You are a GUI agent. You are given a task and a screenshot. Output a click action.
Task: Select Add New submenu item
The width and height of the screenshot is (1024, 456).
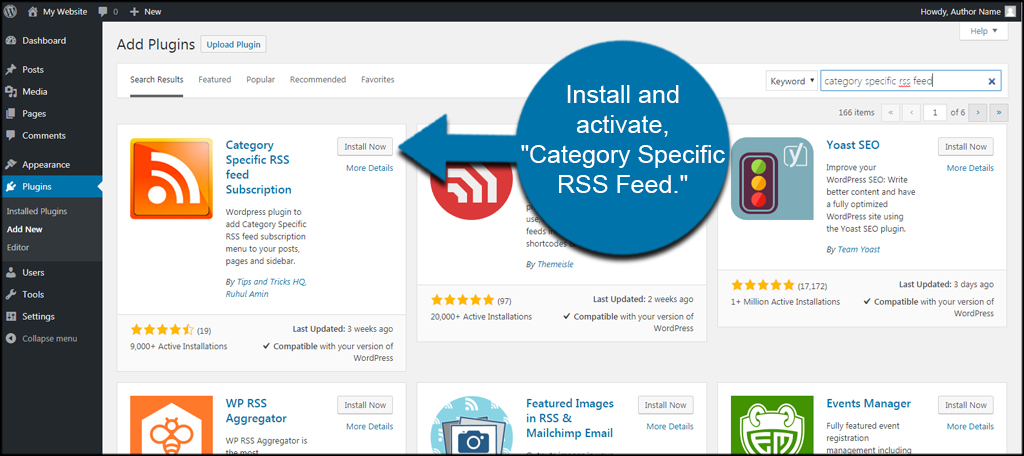pyautogui.click(x=24, y=229)
